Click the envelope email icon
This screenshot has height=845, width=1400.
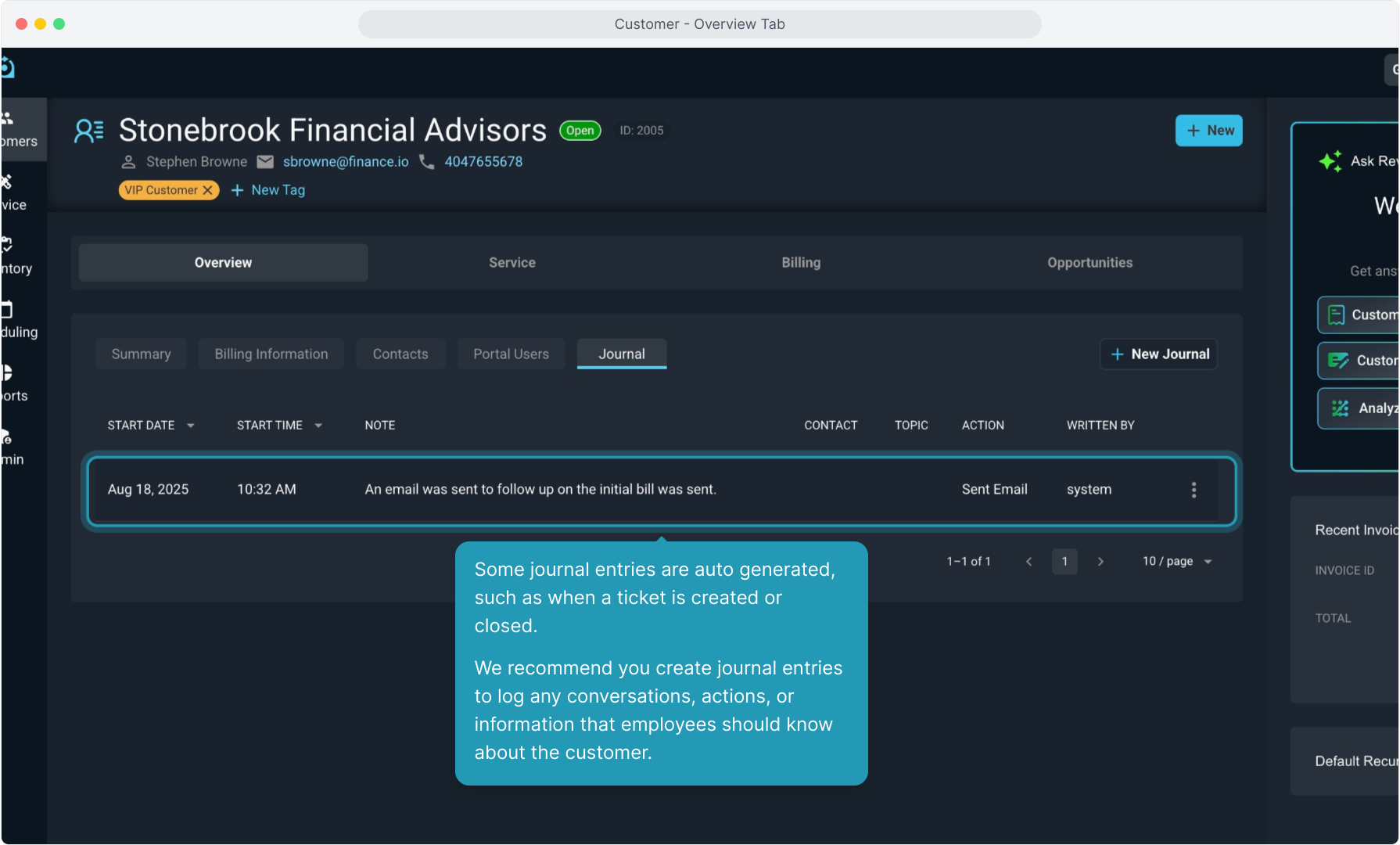(266, 162)
